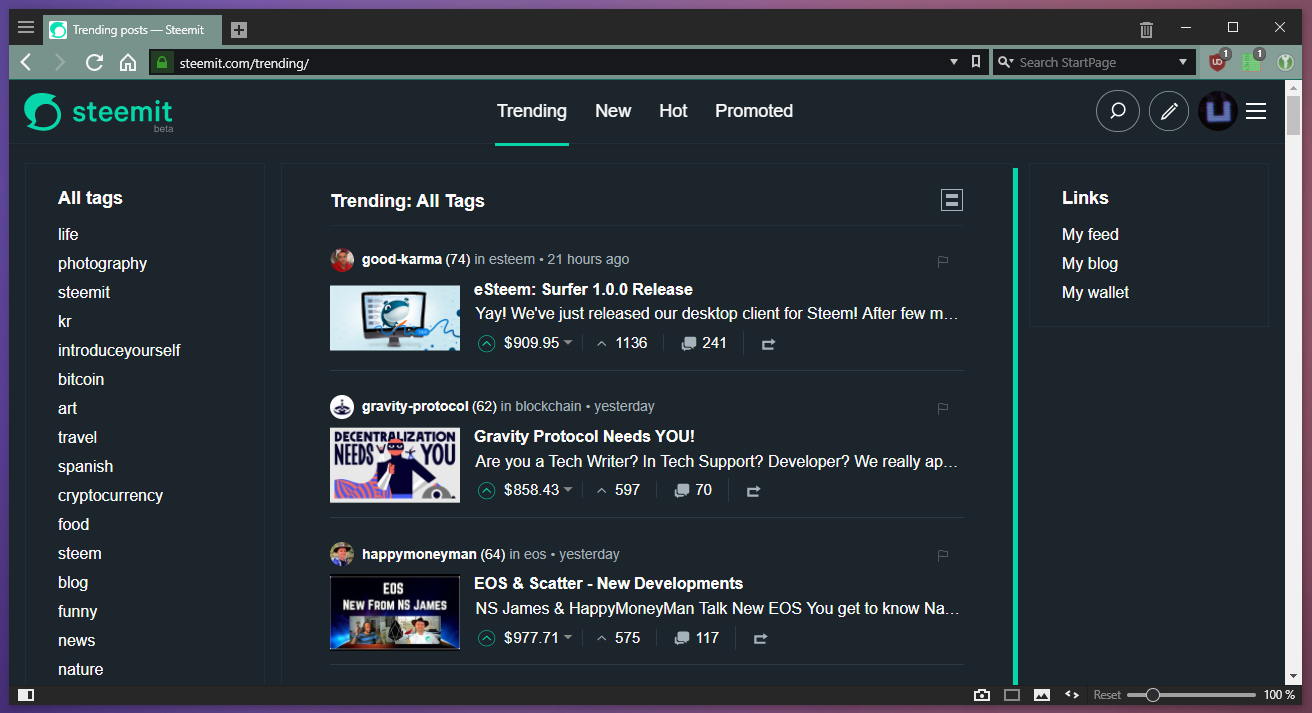Upvote the Gravity Protocol Needs YOU post
The width and height of the screenshot is (1312, 713).
pyautogui.click(x=486, y=490)
